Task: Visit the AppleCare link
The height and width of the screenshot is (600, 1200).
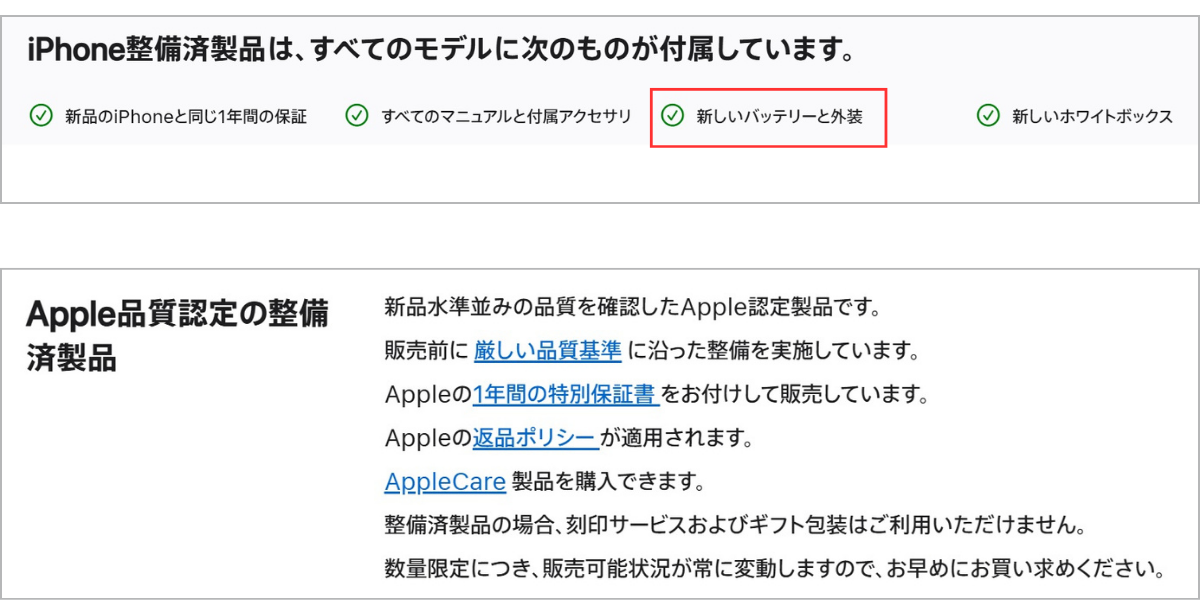Action: point(445,482)
